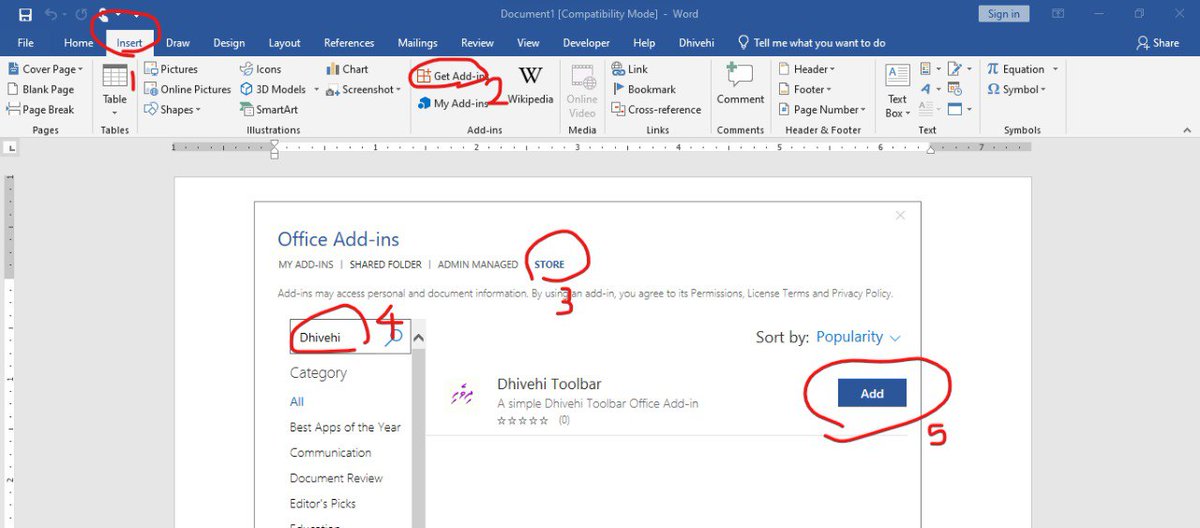The height and width of the screenshot is (528, 1200).
Task: Select ADMIN MANAGED in the dialog
Action: point(478,265)
